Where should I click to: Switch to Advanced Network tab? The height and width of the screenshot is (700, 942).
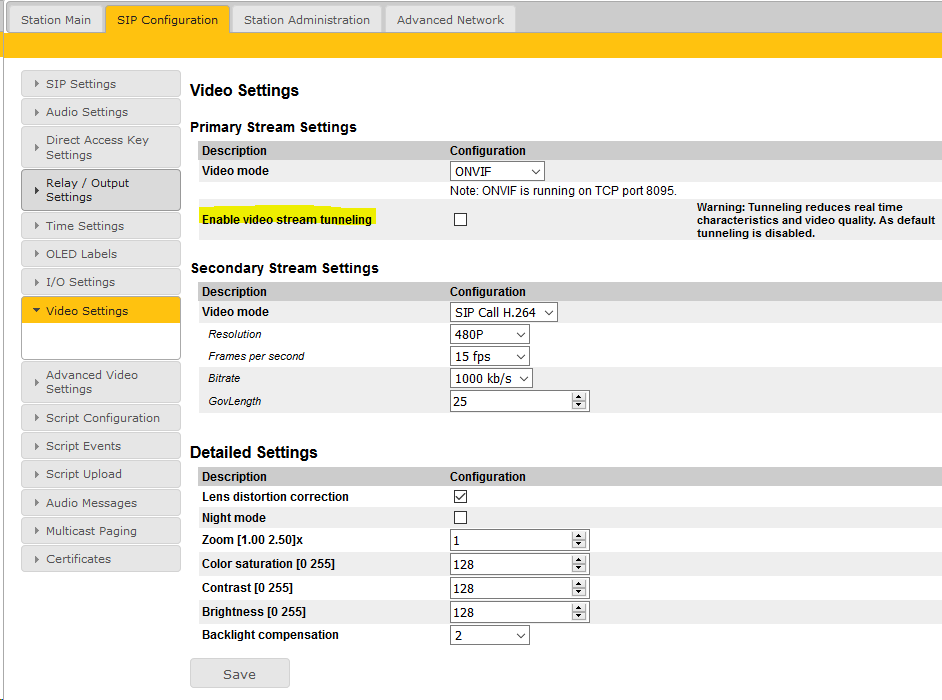(450, 20)
